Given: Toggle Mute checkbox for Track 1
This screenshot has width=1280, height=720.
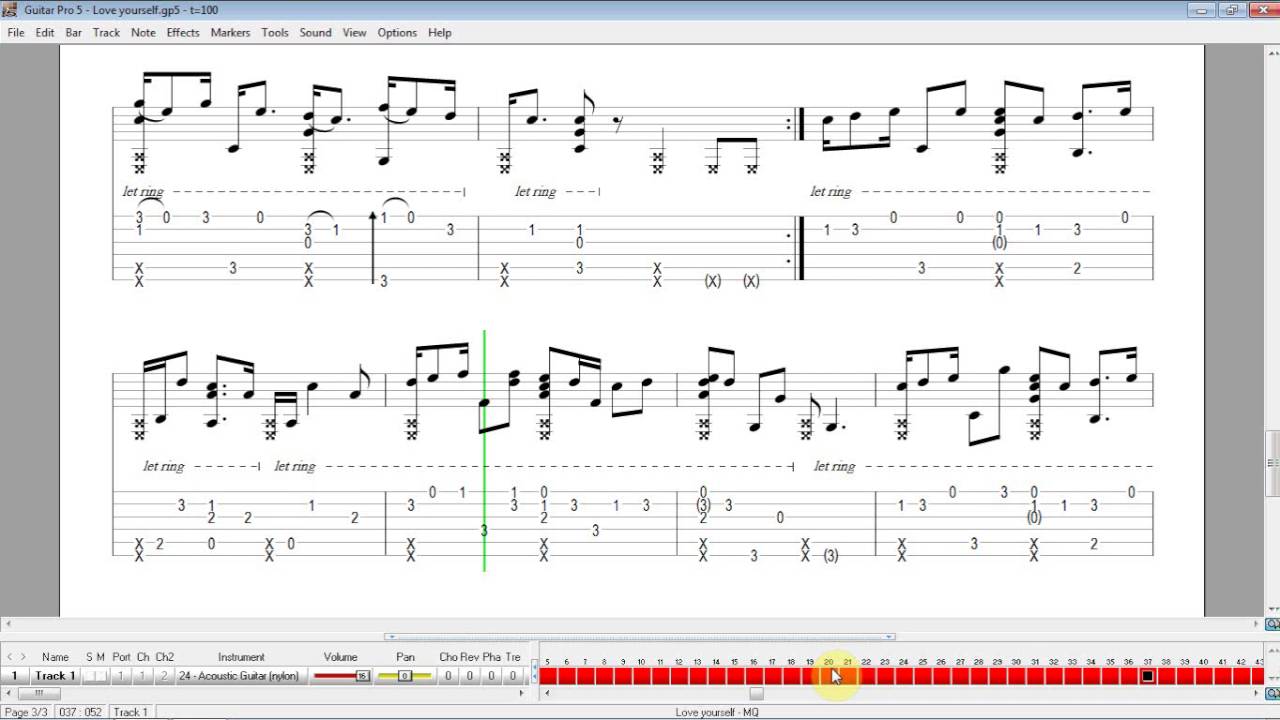Looking at the screenshot, I should click(x=101, y=676).
